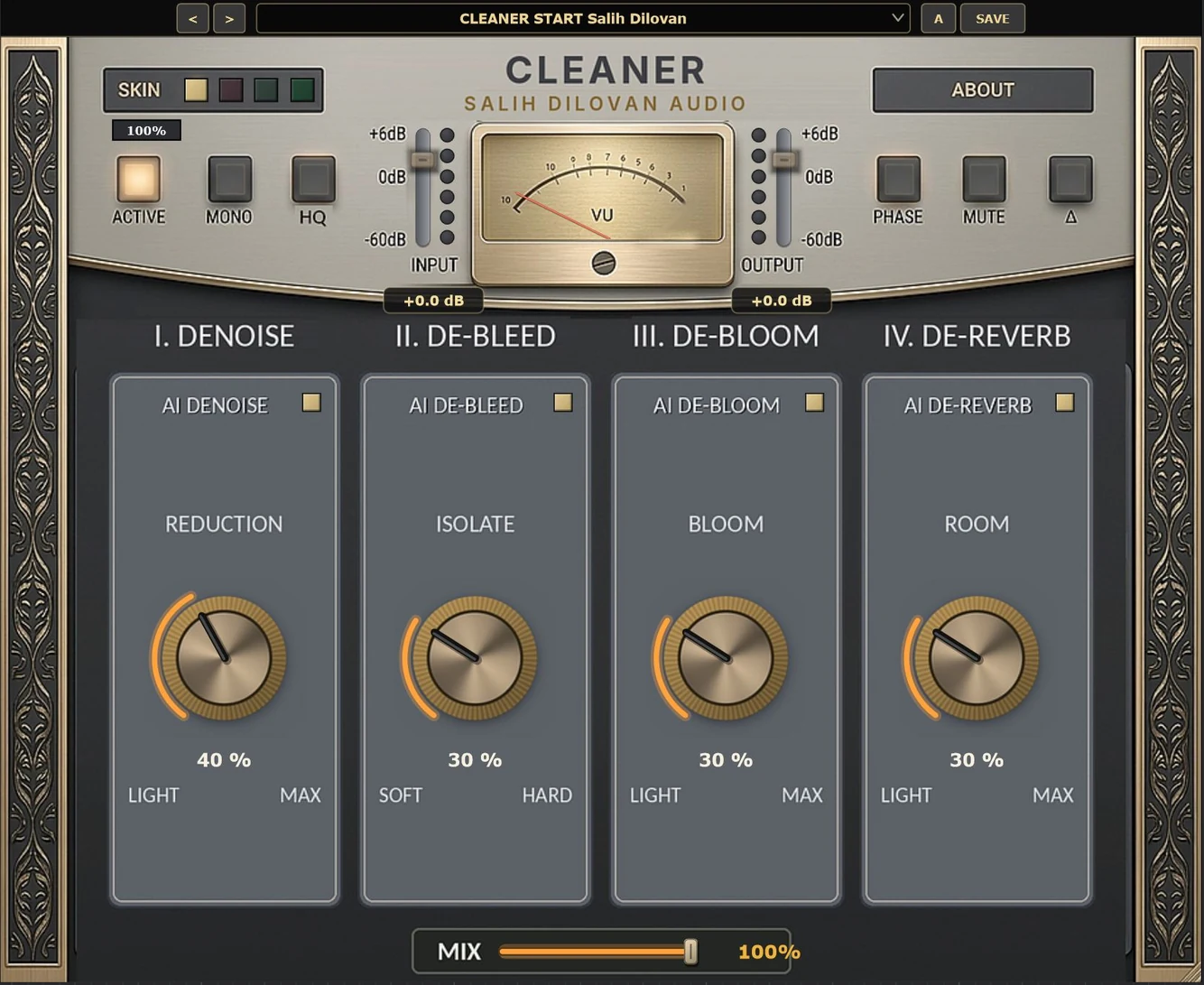Click the ISOLATE knob
This screenshot has width=1204, height=985.
475,657
